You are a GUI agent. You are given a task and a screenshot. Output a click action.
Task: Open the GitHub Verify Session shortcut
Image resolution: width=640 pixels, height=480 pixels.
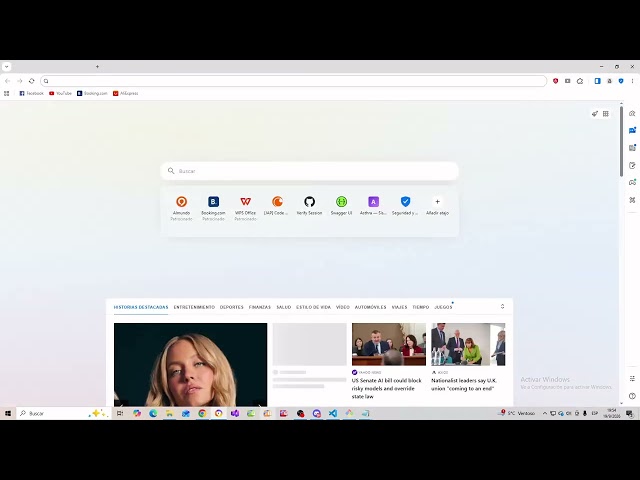click(x=309, y=205)
